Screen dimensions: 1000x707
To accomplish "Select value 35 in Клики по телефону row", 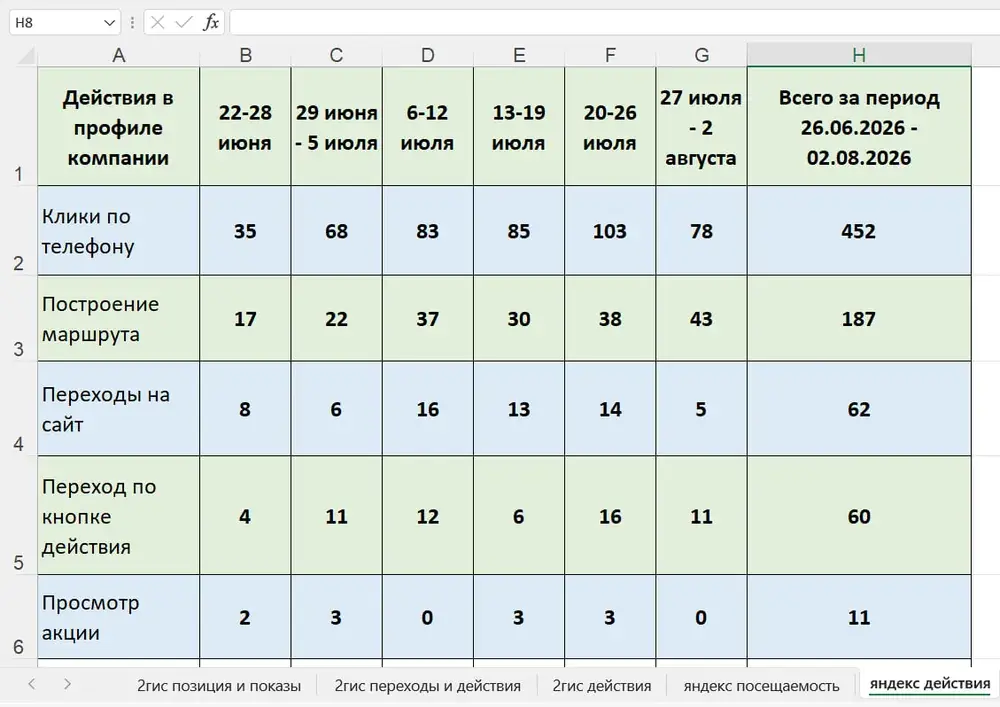I will pyautogui.click(x=246, y=231).
